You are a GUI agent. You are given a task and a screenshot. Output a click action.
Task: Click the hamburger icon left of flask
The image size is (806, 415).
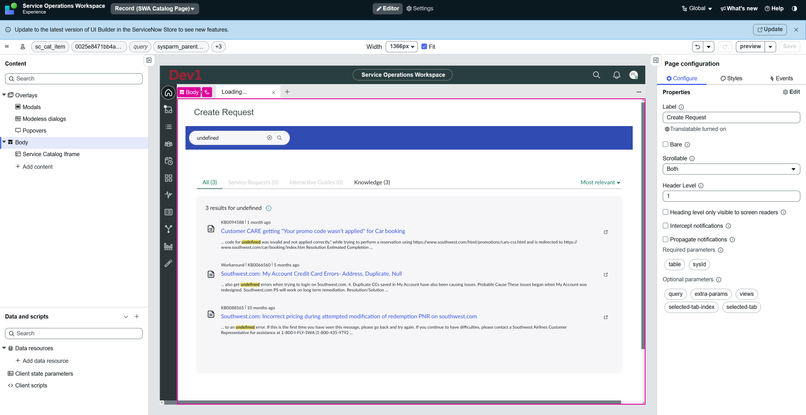[x=7, y=46]
